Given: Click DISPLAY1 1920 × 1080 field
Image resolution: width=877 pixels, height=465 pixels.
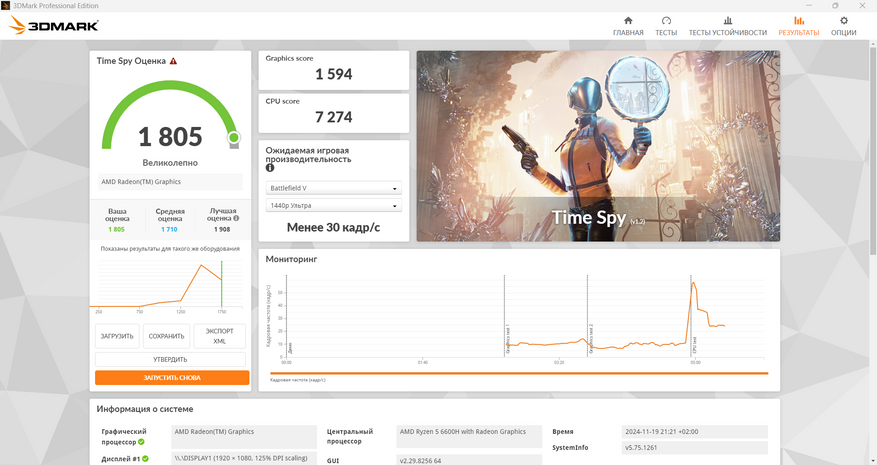Looking at the screenshot, I should [244, 458].
